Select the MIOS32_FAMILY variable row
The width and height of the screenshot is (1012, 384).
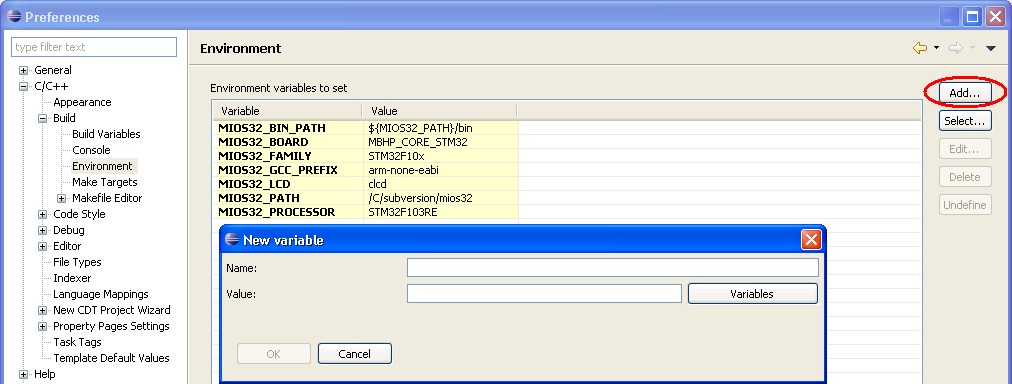567,156
